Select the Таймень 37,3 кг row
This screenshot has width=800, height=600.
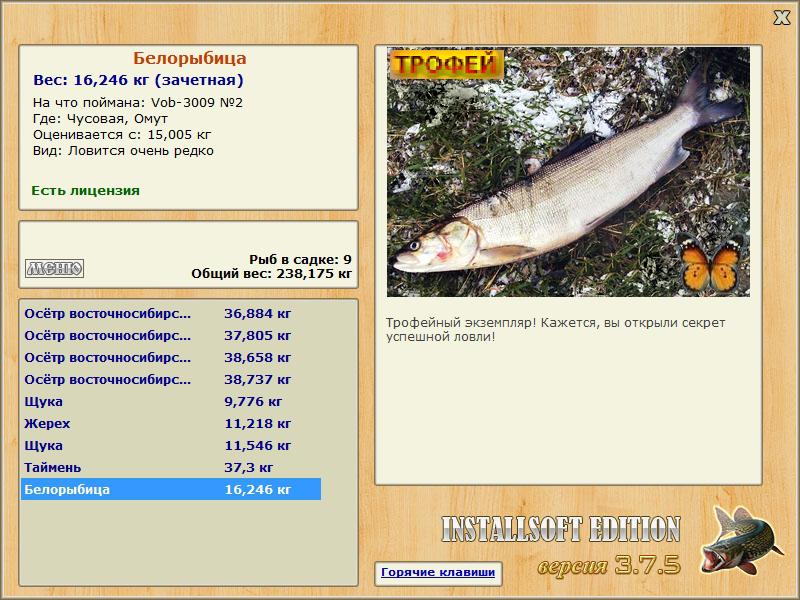point(171,467)
